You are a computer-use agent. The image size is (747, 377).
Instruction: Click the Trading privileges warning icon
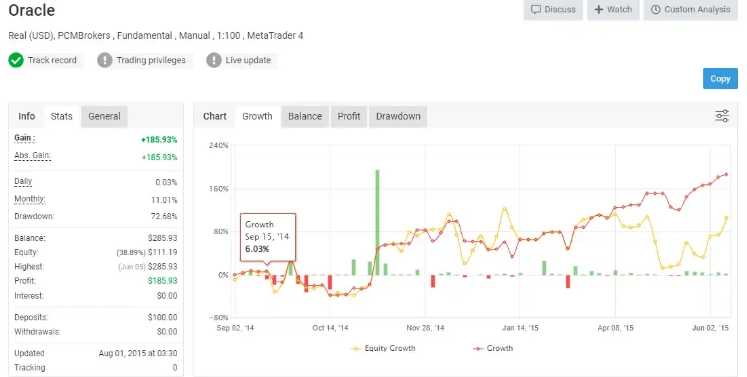point(105,60)
